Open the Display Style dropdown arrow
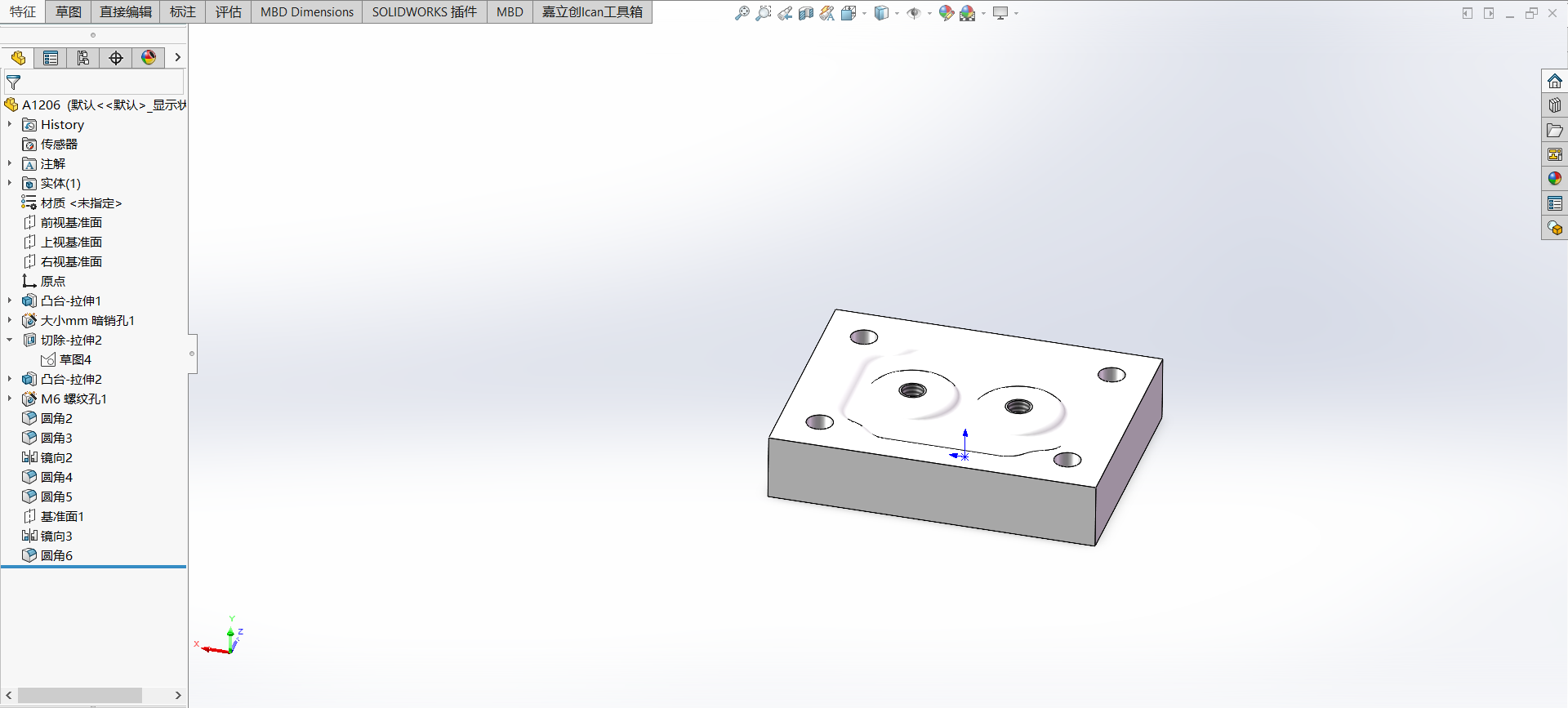The height and width of the screenshot is (708, 1568). 897,13
